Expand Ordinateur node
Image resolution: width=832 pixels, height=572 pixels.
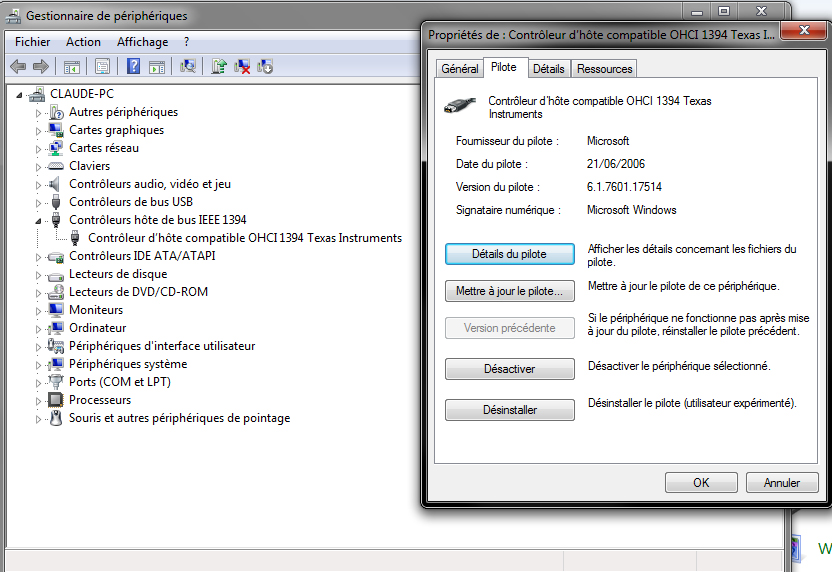click(38, 329)
